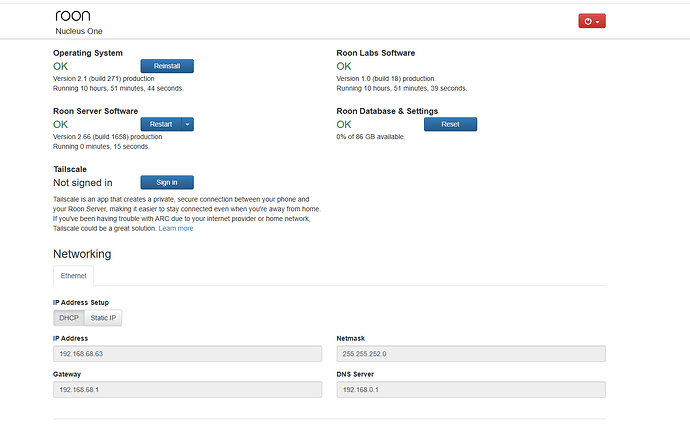
Task: Click 'Running 0 minutes, 15 seconds' text
Action: [x=101, y=147]
